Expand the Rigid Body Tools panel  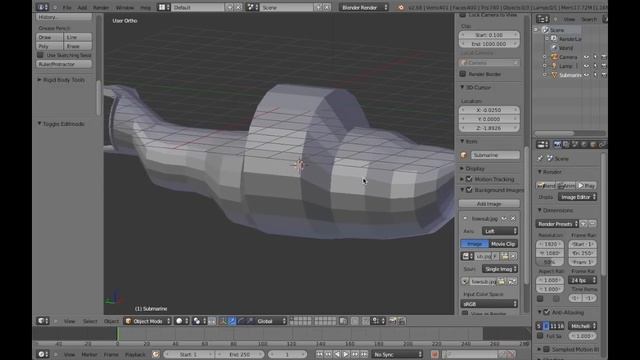(x=40, y=80)
